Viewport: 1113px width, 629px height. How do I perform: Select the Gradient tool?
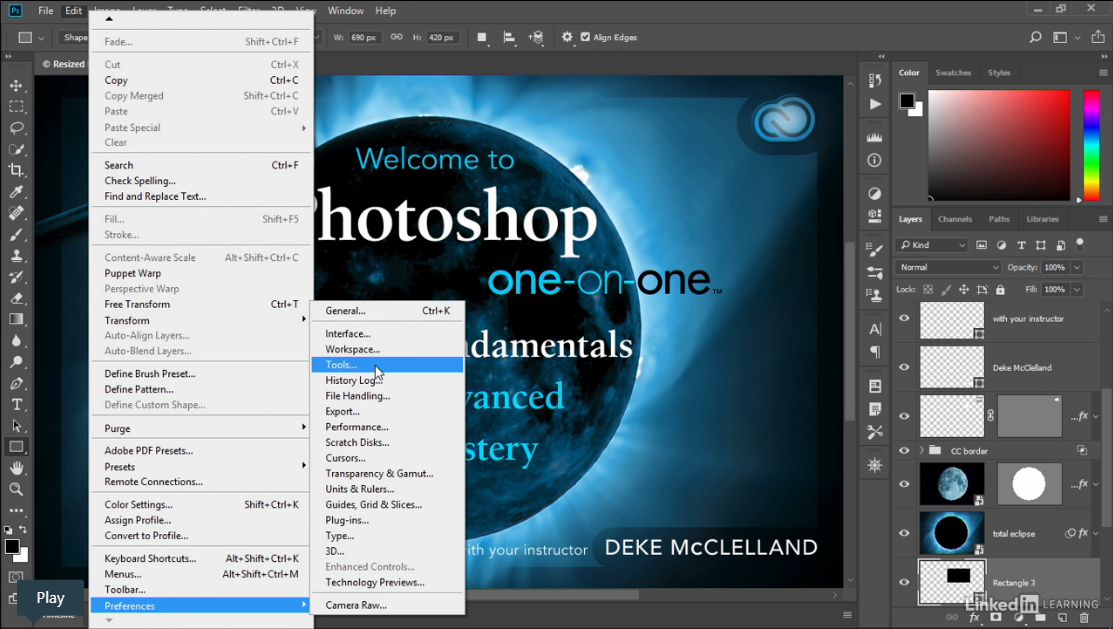coord(16,319)
